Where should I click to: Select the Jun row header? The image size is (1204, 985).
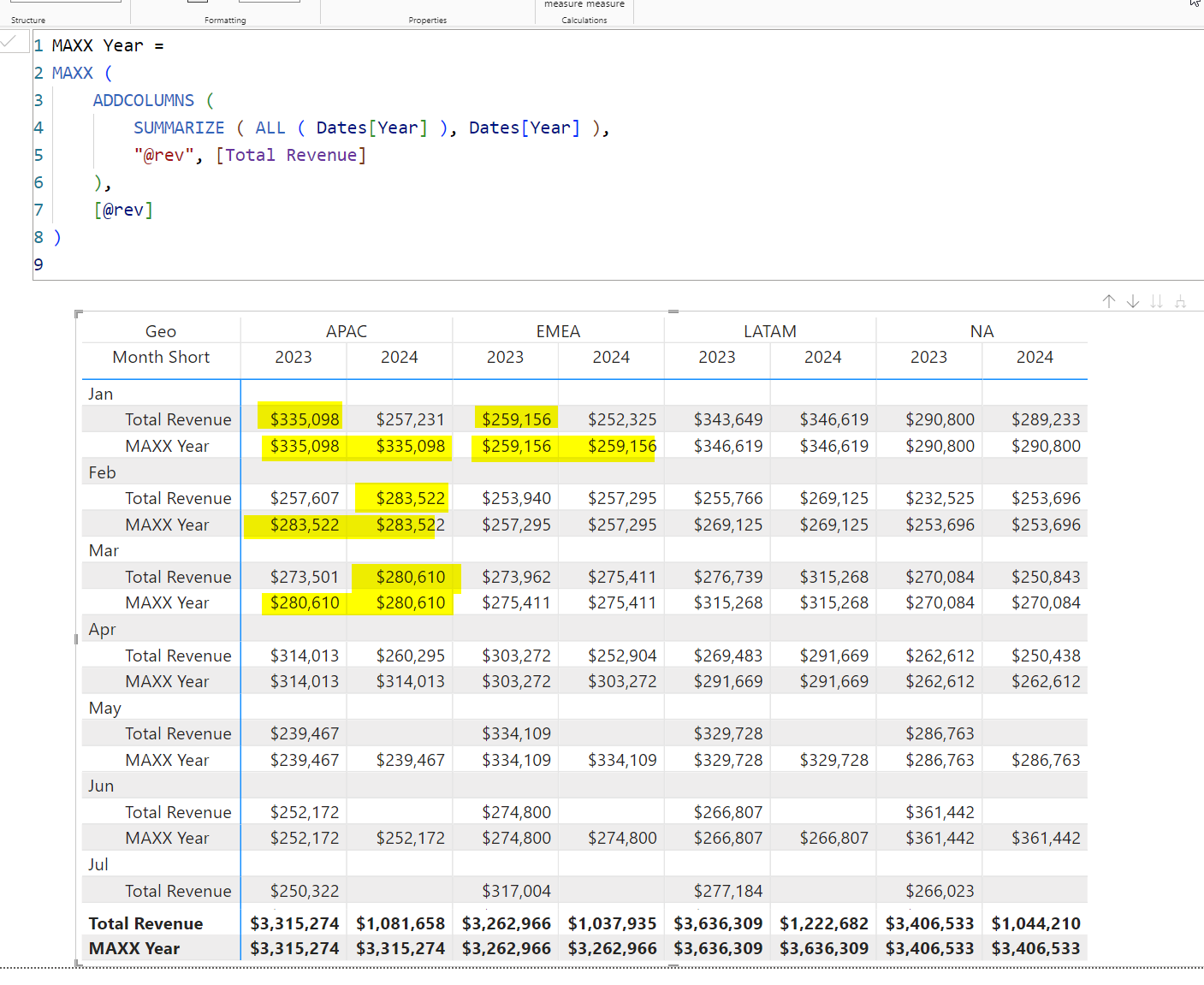(x=101, y=786)
